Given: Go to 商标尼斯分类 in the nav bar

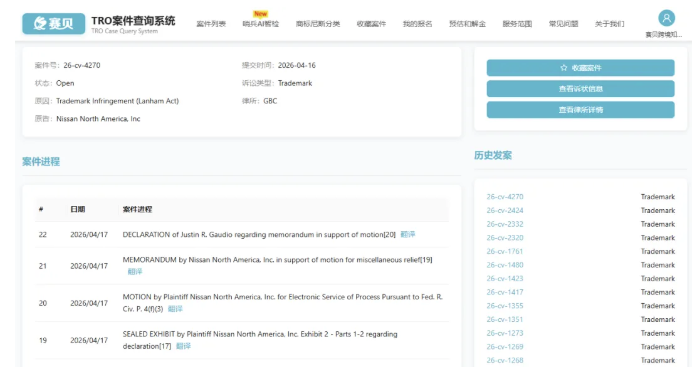Looking at the screenshot, I should [x=318, y=24].
